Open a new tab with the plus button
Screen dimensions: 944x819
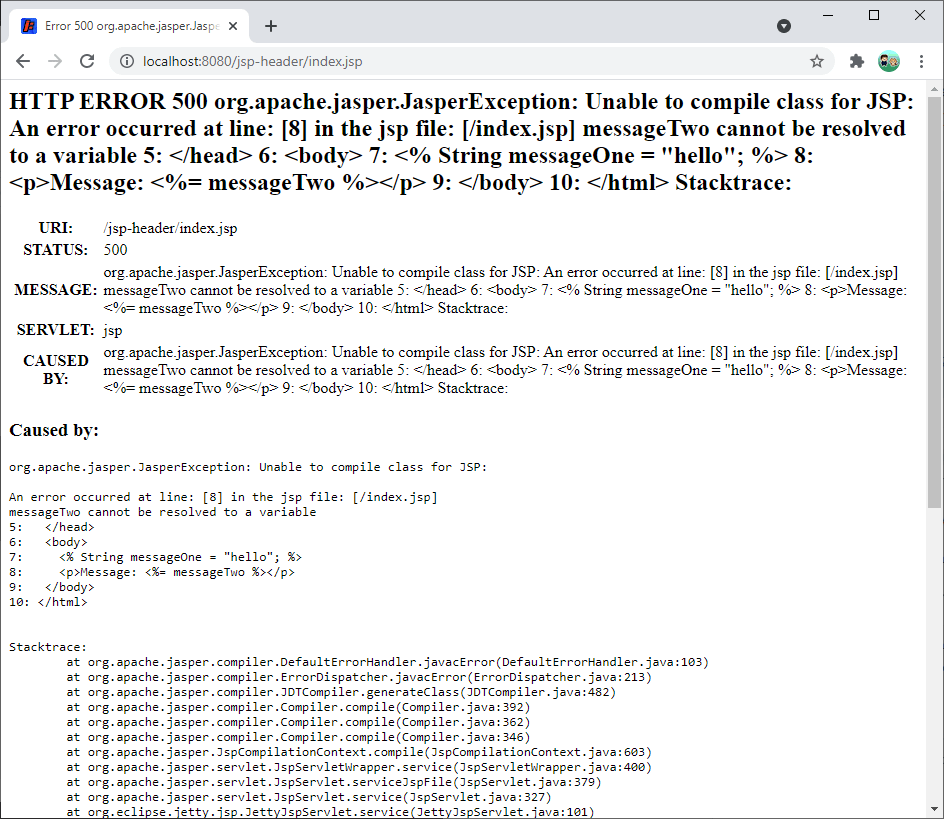pyautogui.click(x=270, y=26)
